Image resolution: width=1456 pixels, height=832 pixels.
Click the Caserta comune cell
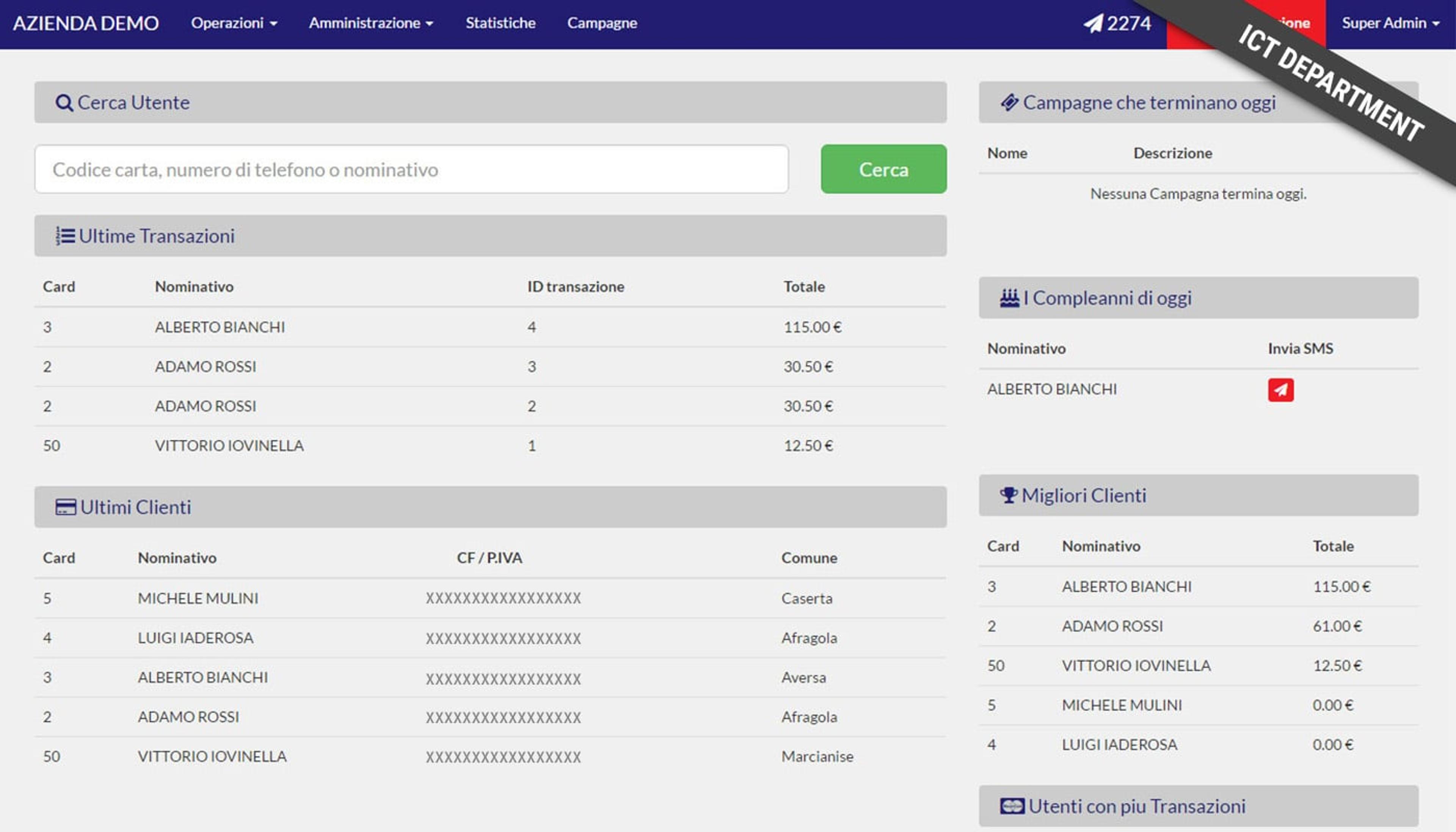point(806,598)
